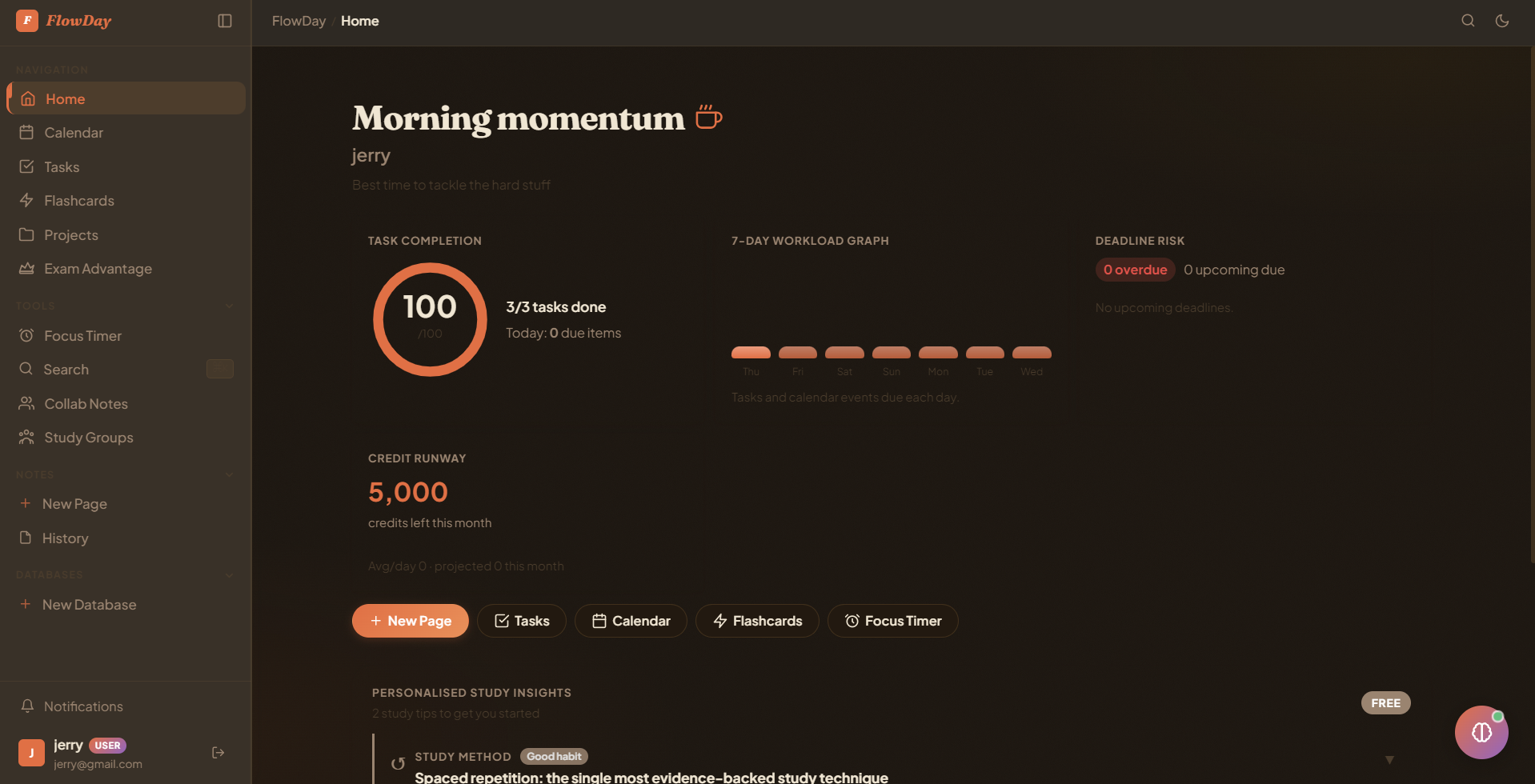This screenshot has height=784, width=1535.
Task: Select Home in the breadcrumb trail
Action: [x=359, y=21]
